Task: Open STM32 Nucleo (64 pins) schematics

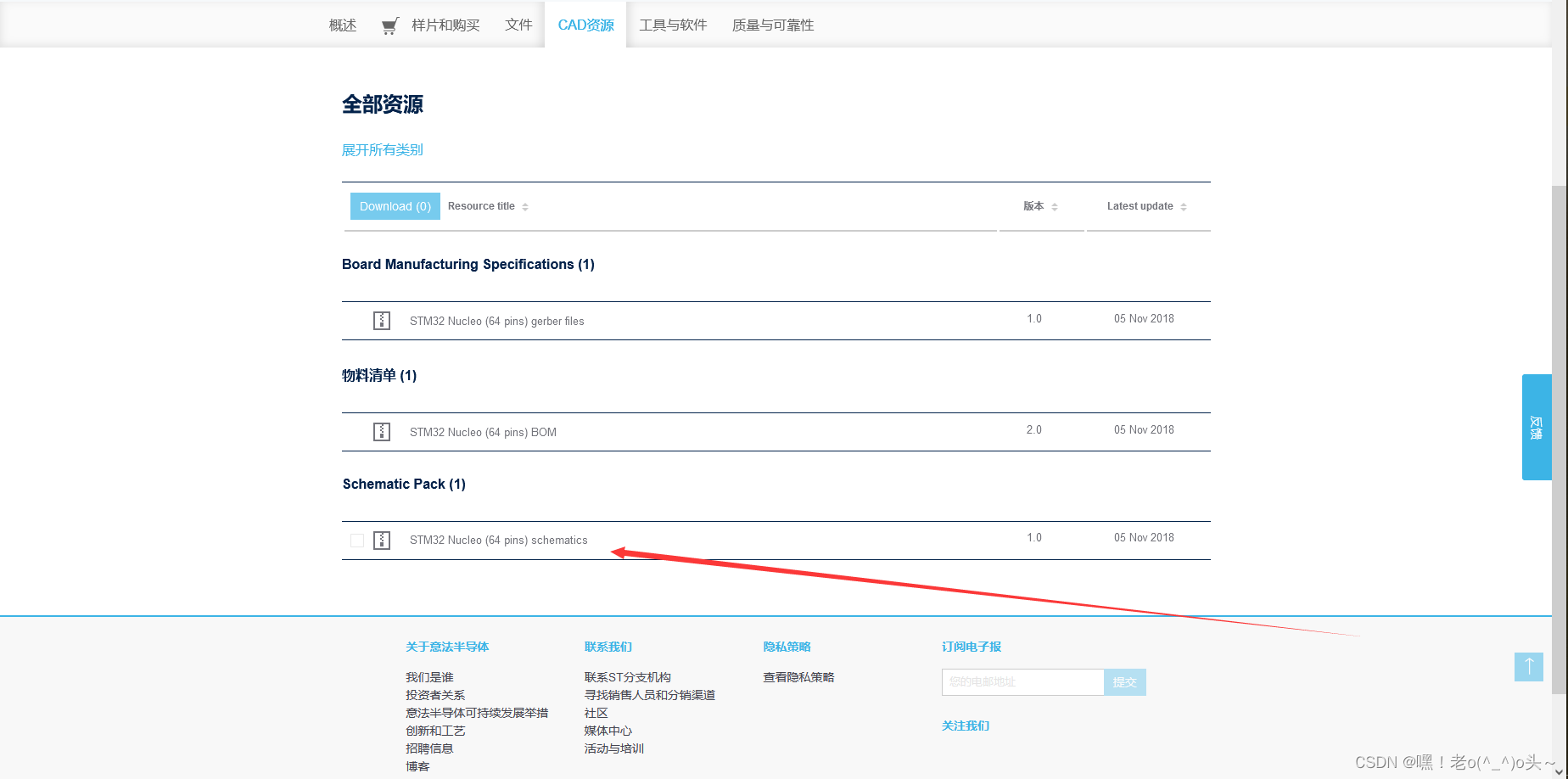Action: [498, 541]
